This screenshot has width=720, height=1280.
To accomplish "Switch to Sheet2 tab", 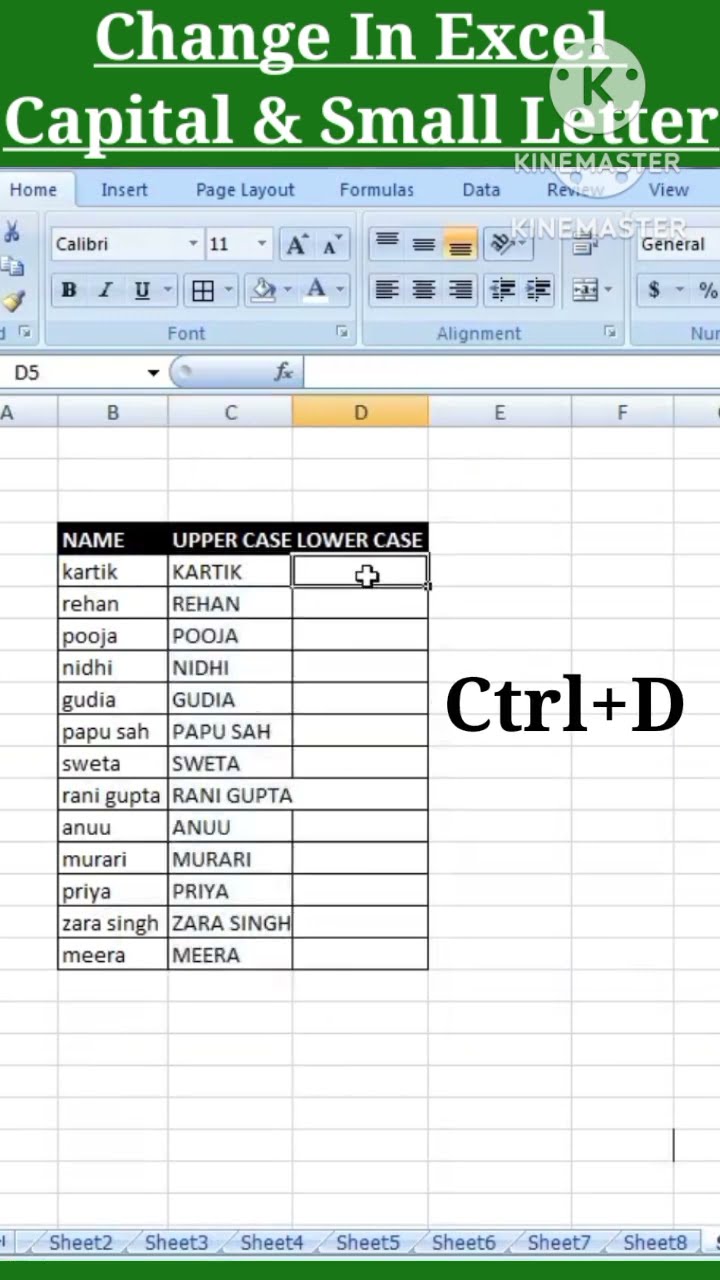I will pos(81,1242).
